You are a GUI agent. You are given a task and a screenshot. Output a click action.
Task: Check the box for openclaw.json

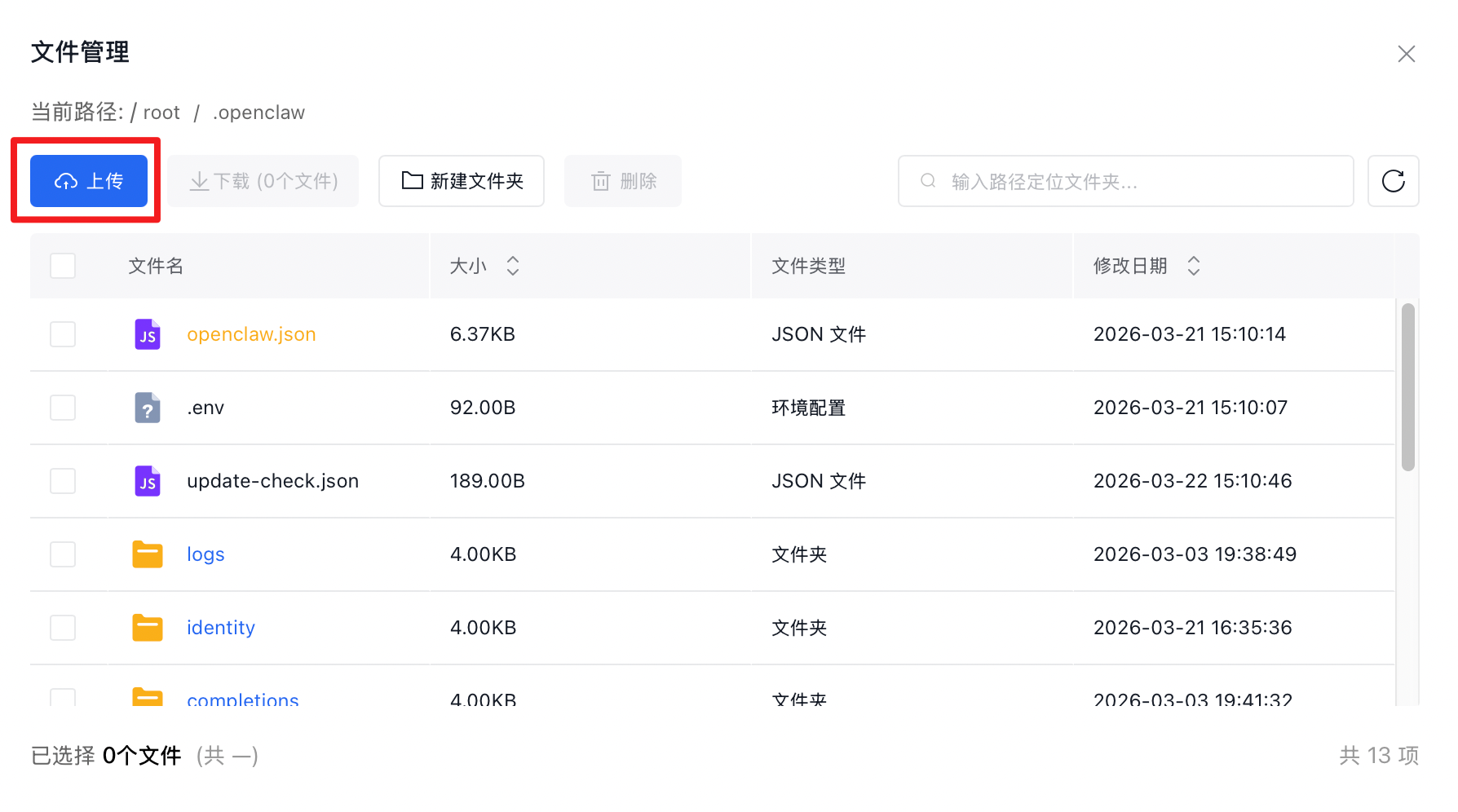click(63, 334)
